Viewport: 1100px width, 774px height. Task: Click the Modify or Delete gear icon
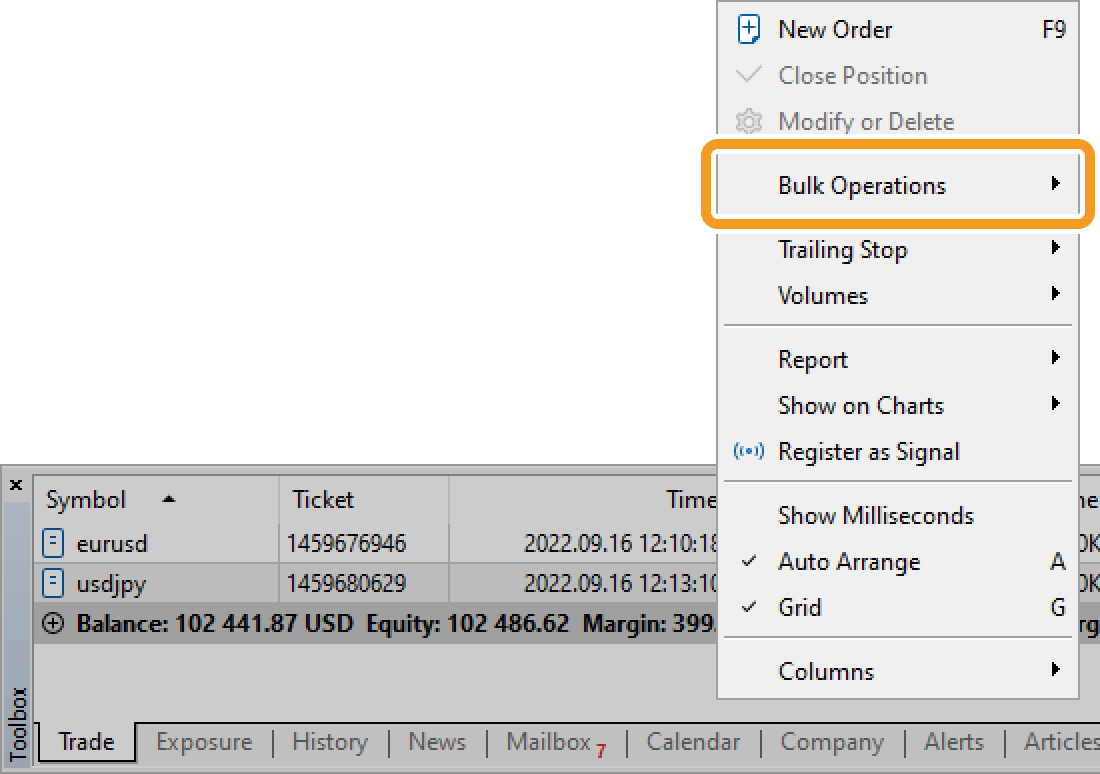(x=748, y=121)
